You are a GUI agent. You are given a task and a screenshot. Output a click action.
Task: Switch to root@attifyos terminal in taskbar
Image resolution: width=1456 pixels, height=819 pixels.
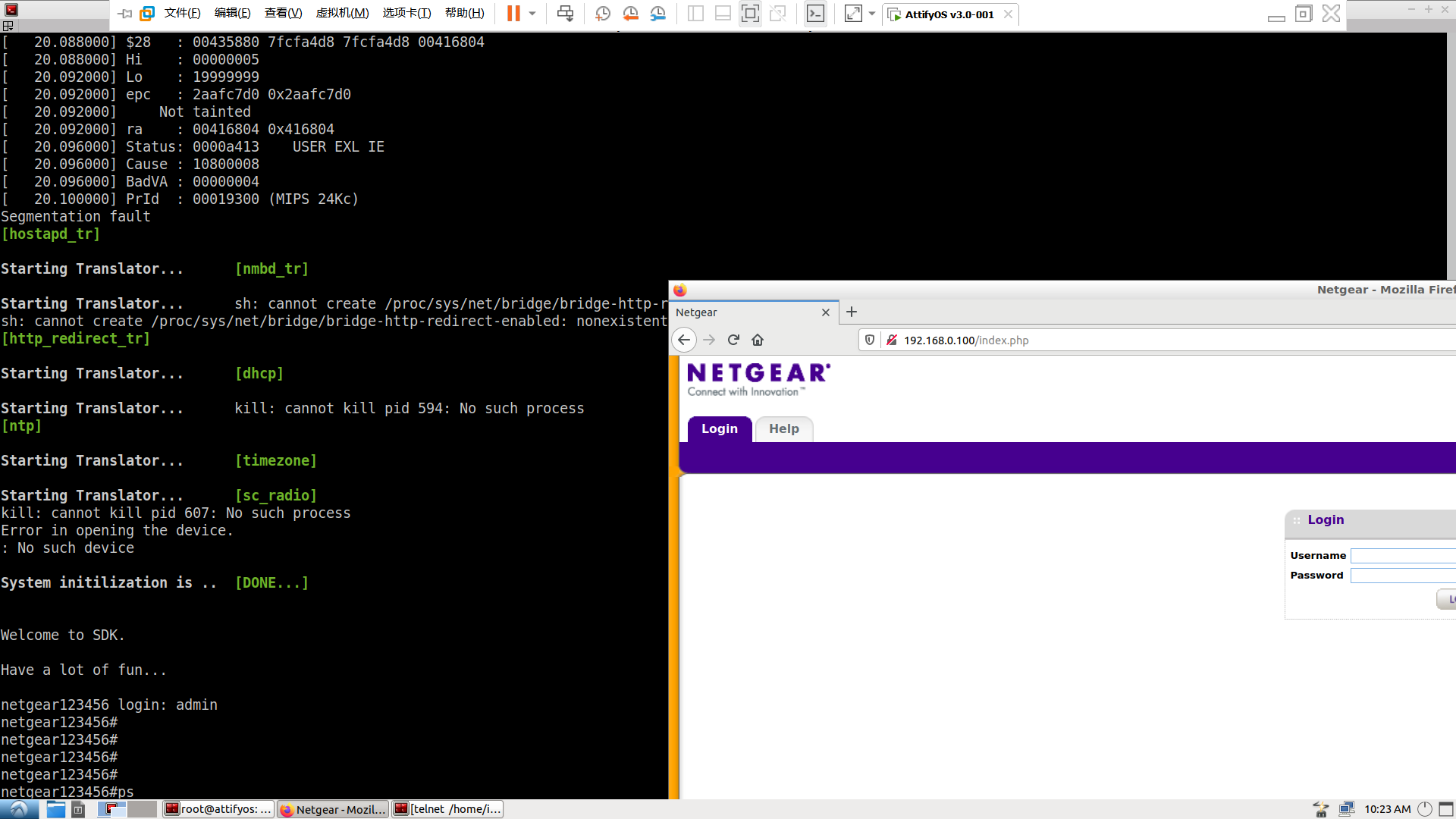(218, 809)
